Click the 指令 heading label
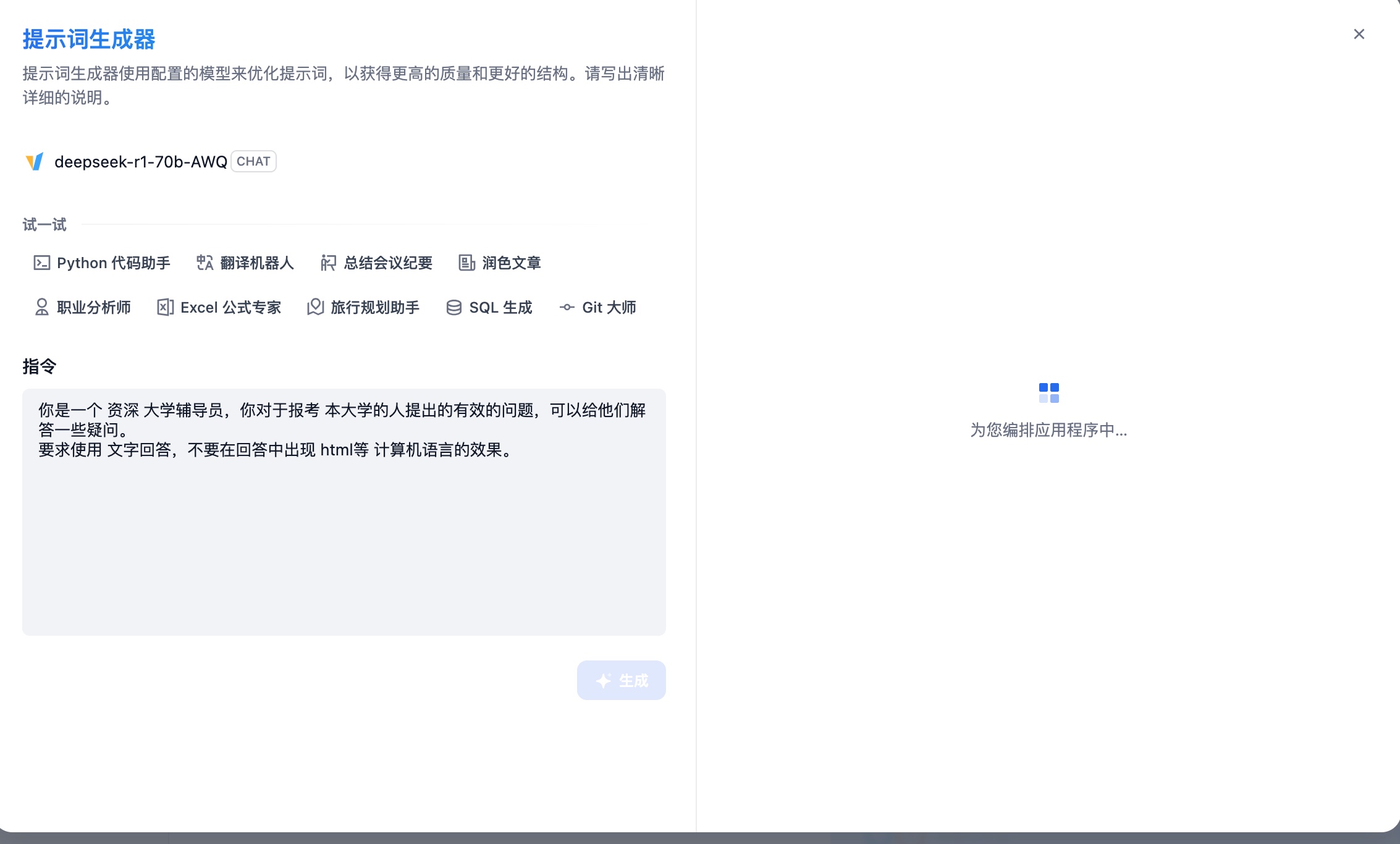 40,366
